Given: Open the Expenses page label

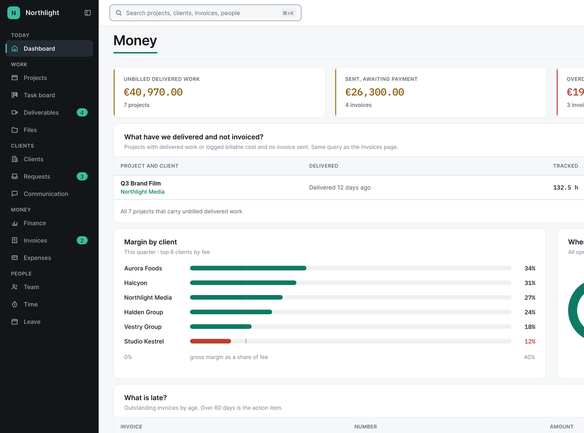Looking at the screenshot, I should pos(37,258).
